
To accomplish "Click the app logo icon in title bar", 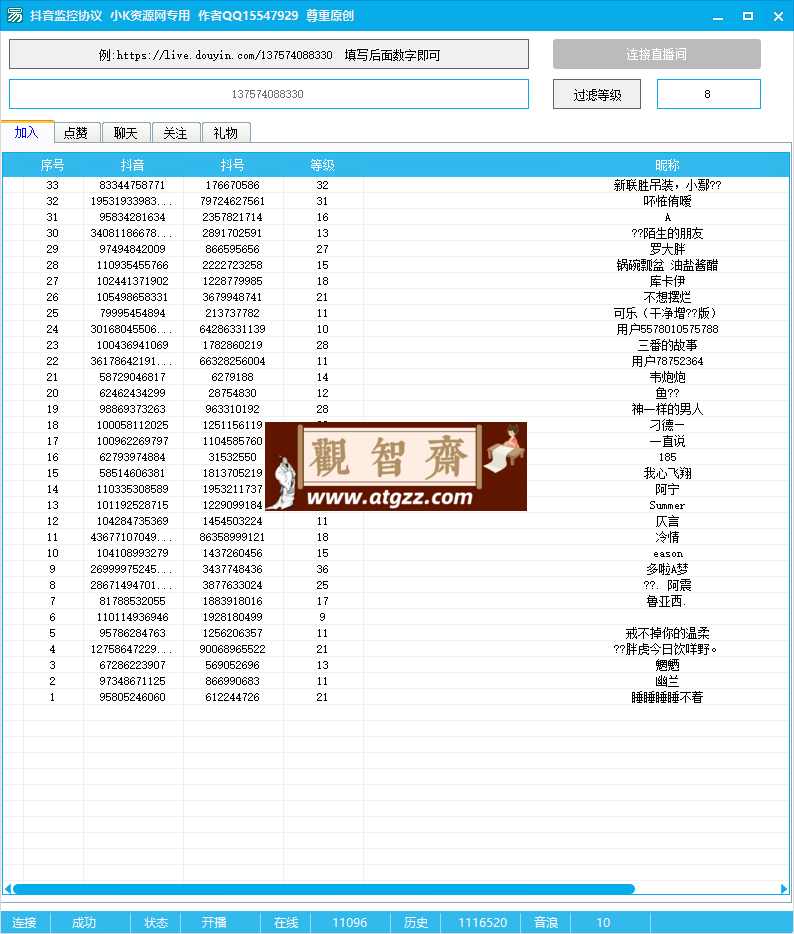I will click(x=14, y=15).
